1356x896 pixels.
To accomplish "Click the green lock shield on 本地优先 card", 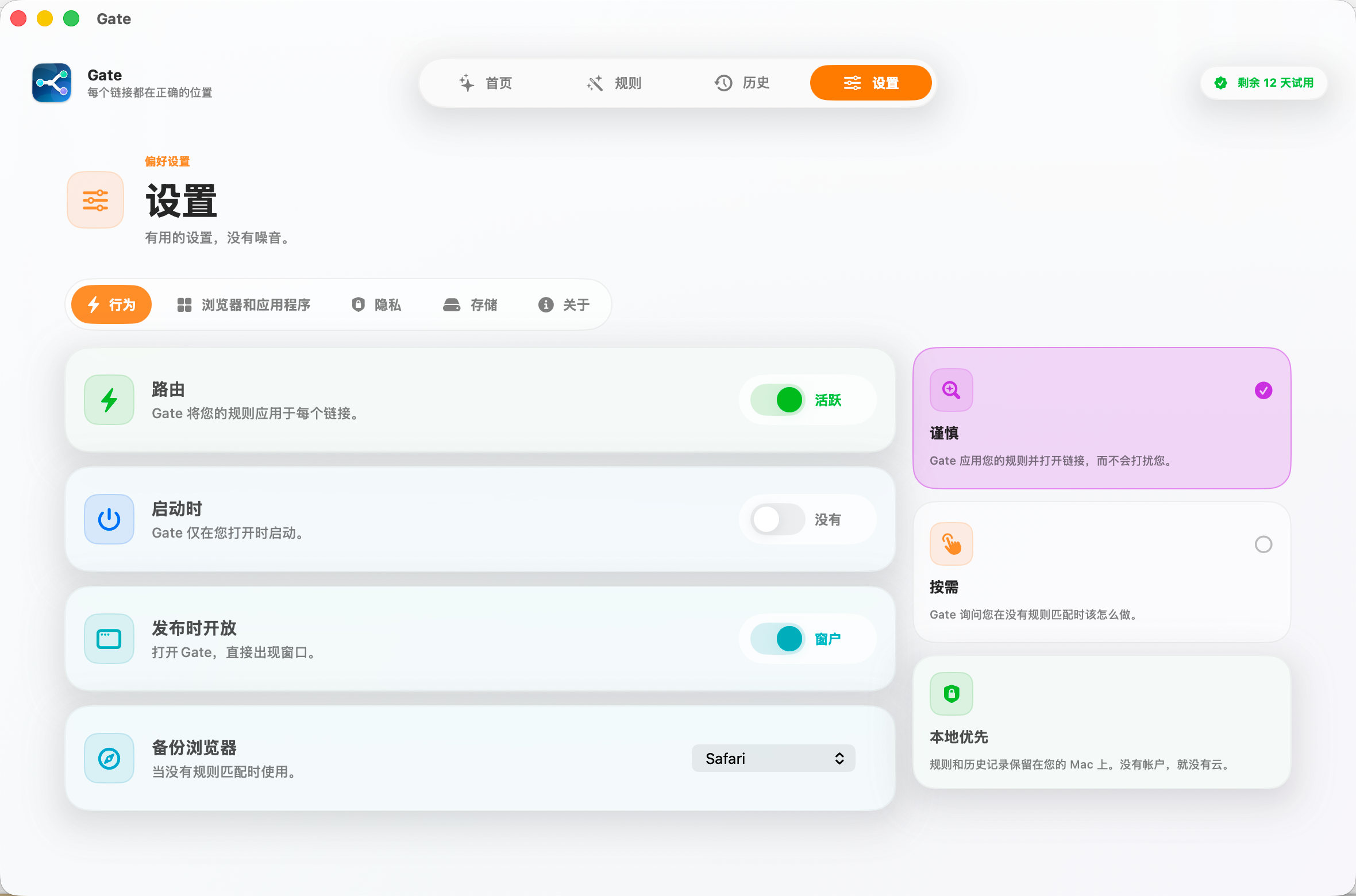I will [951, 694].
